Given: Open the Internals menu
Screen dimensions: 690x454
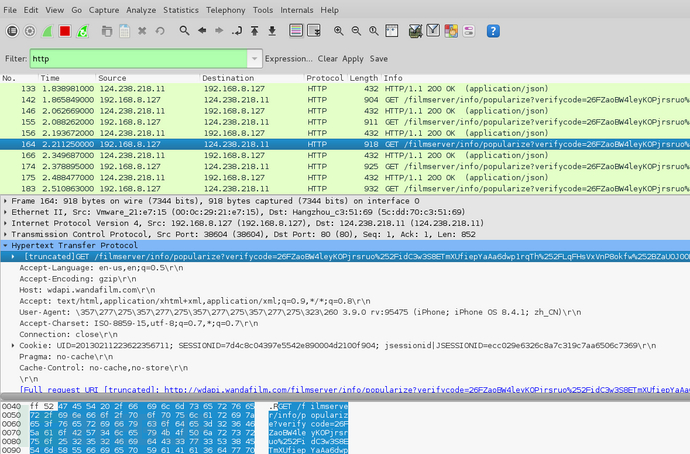Looking at the screenshot, I should 297,10.
